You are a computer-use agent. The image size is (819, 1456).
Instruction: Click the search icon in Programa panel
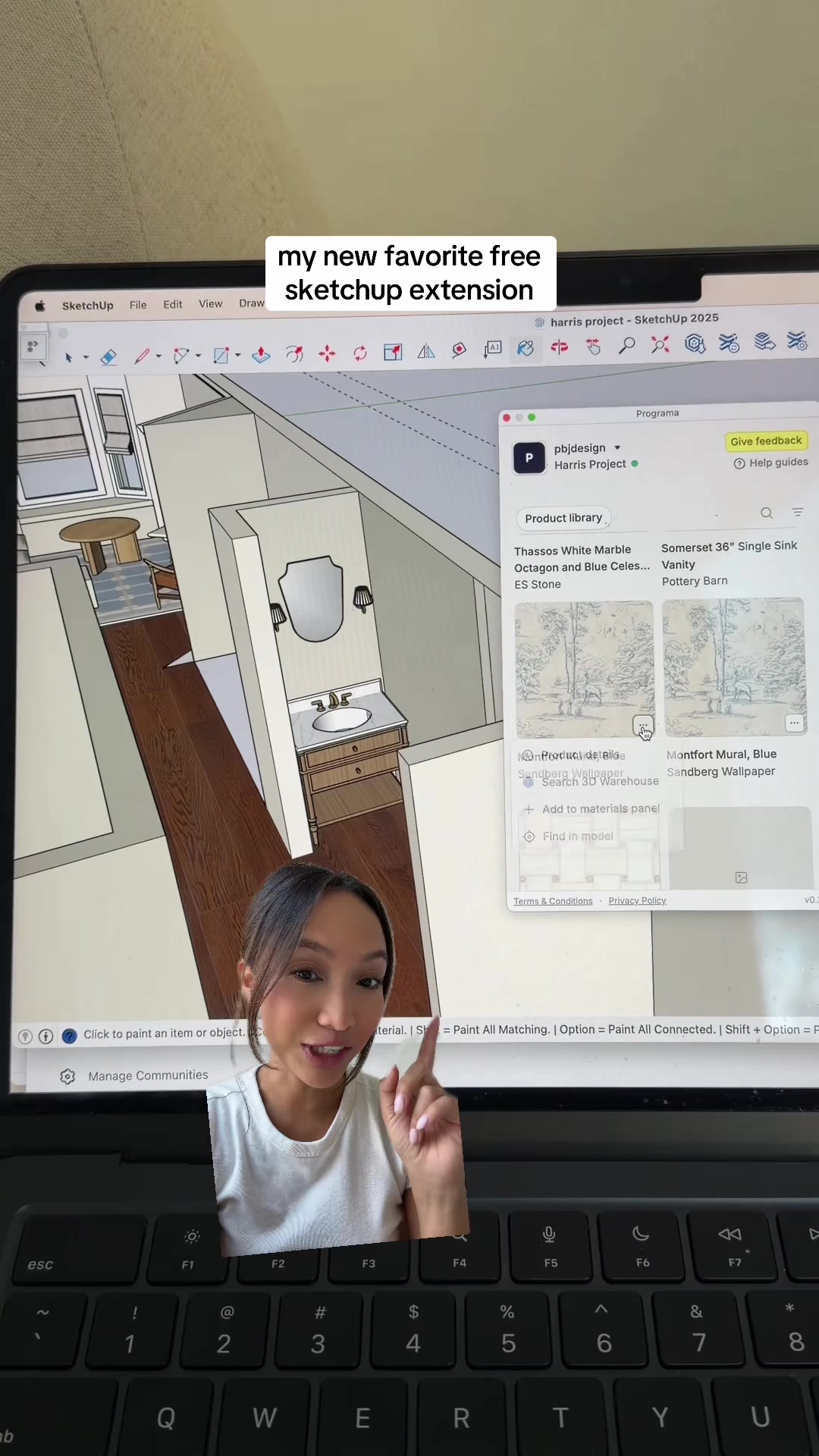click(767, 513)
